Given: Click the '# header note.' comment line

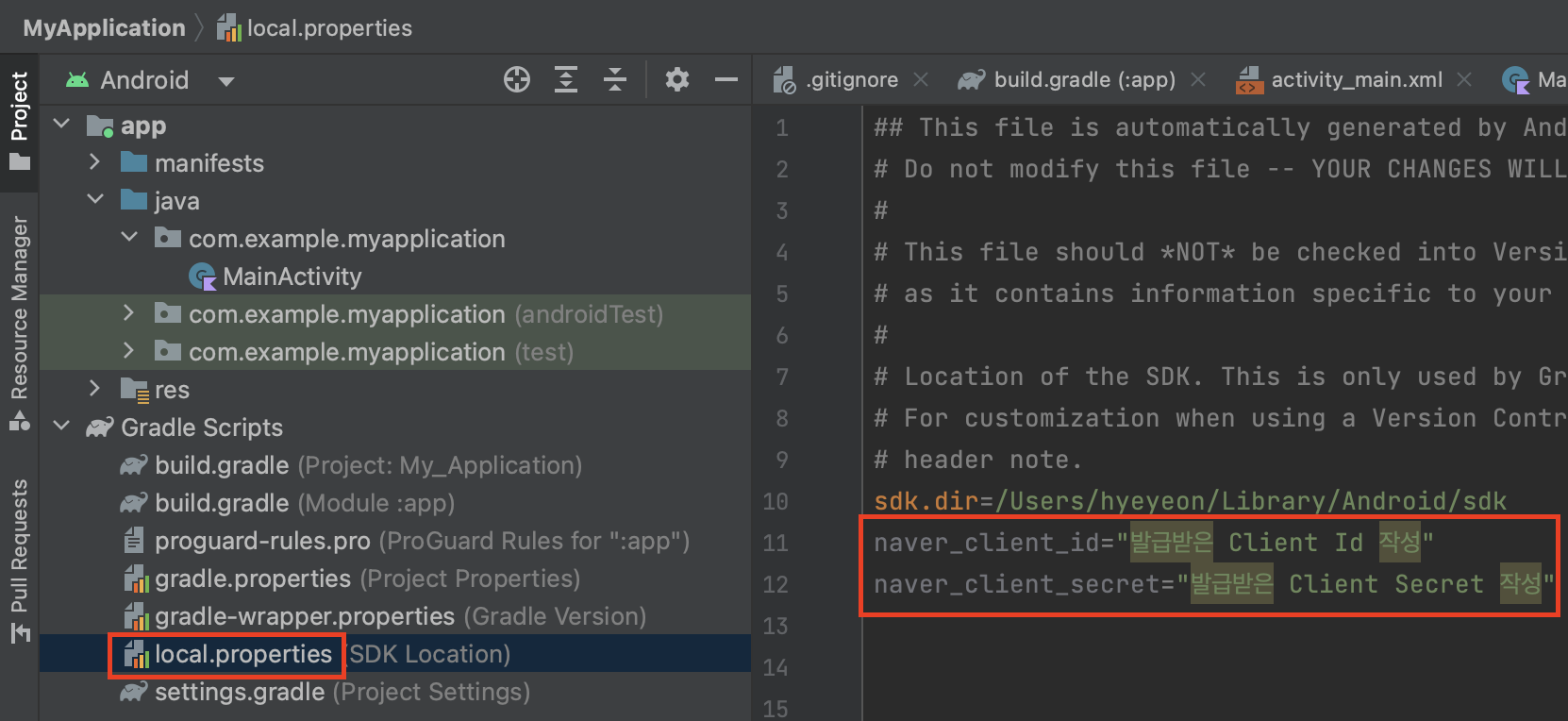Looking at the screenshot, I should click(977, 460).
